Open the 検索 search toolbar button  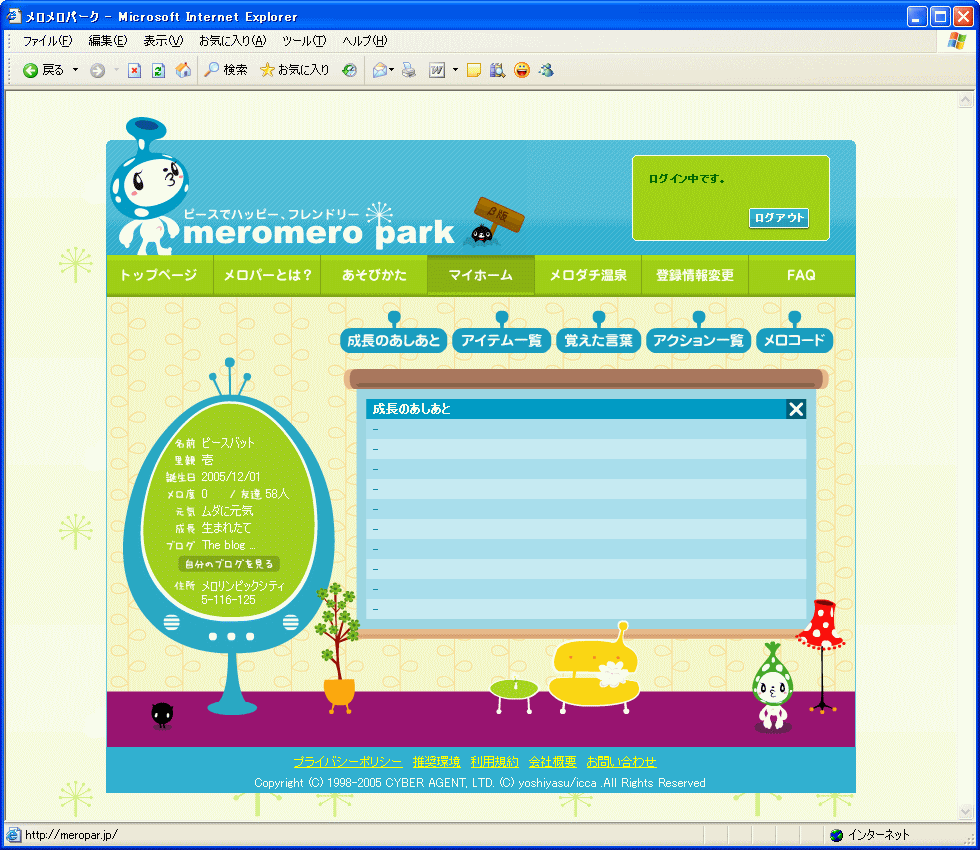226,70
